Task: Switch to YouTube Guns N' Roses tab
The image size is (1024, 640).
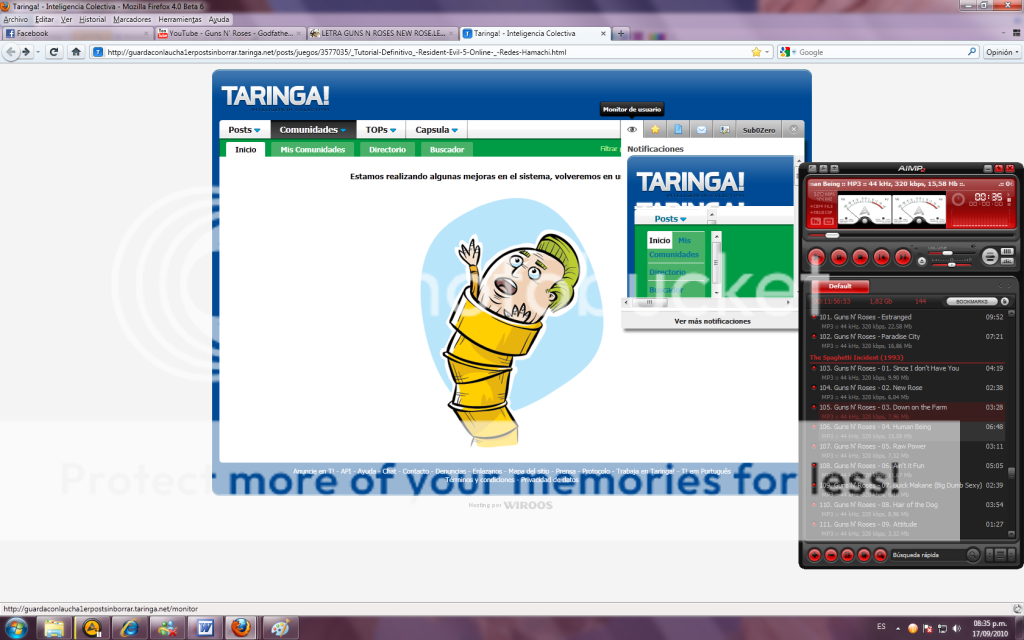Action: [230, 33]
